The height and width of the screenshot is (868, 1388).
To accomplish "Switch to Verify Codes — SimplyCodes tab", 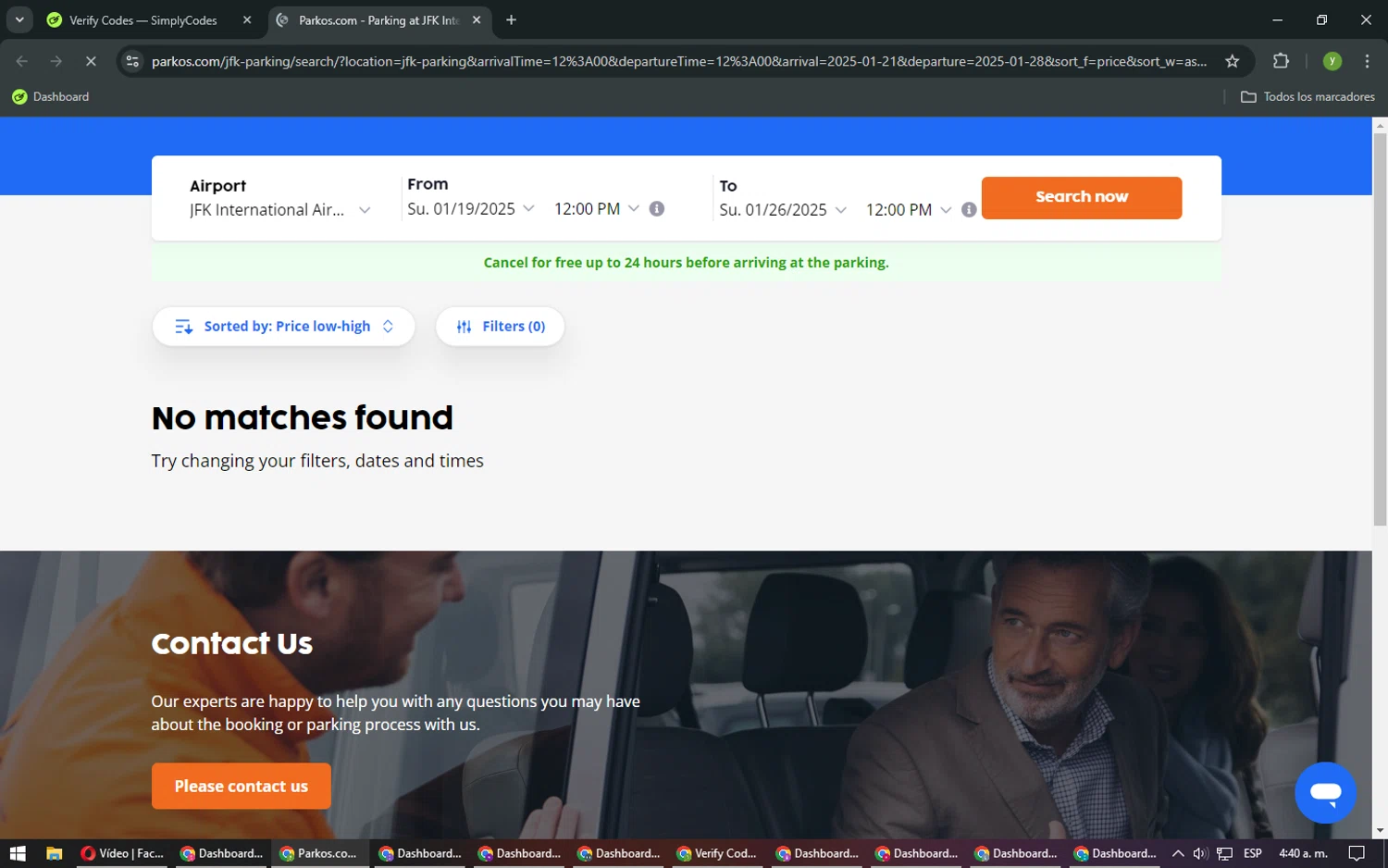I will point(143,19).
